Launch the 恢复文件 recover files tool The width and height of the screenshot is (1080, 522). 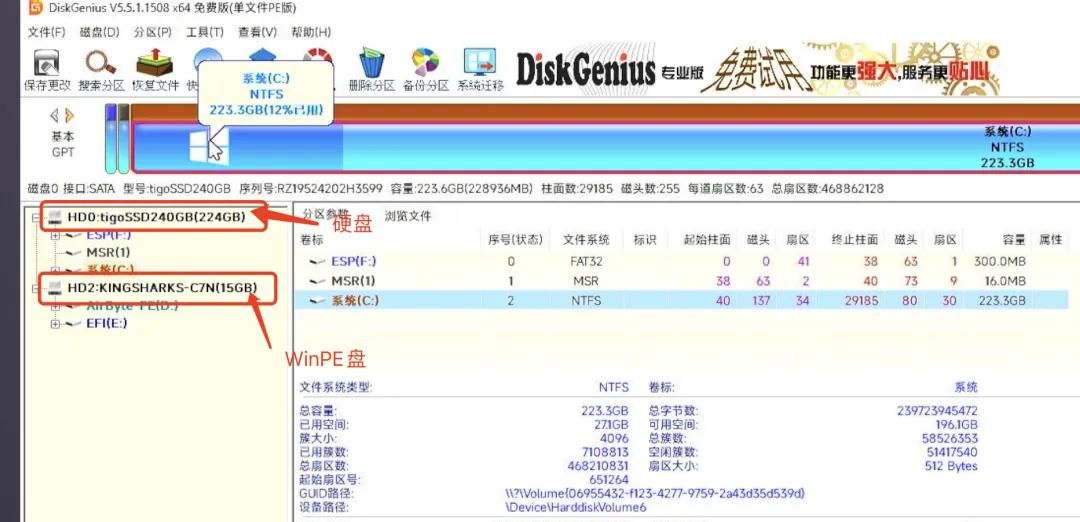154,63
